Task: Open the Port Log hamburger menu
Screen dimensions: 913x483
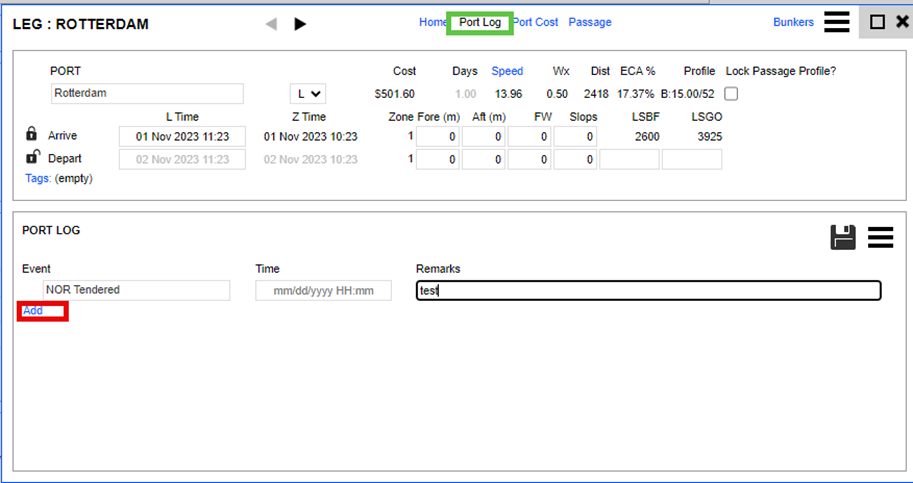Action: pos(881,237)
